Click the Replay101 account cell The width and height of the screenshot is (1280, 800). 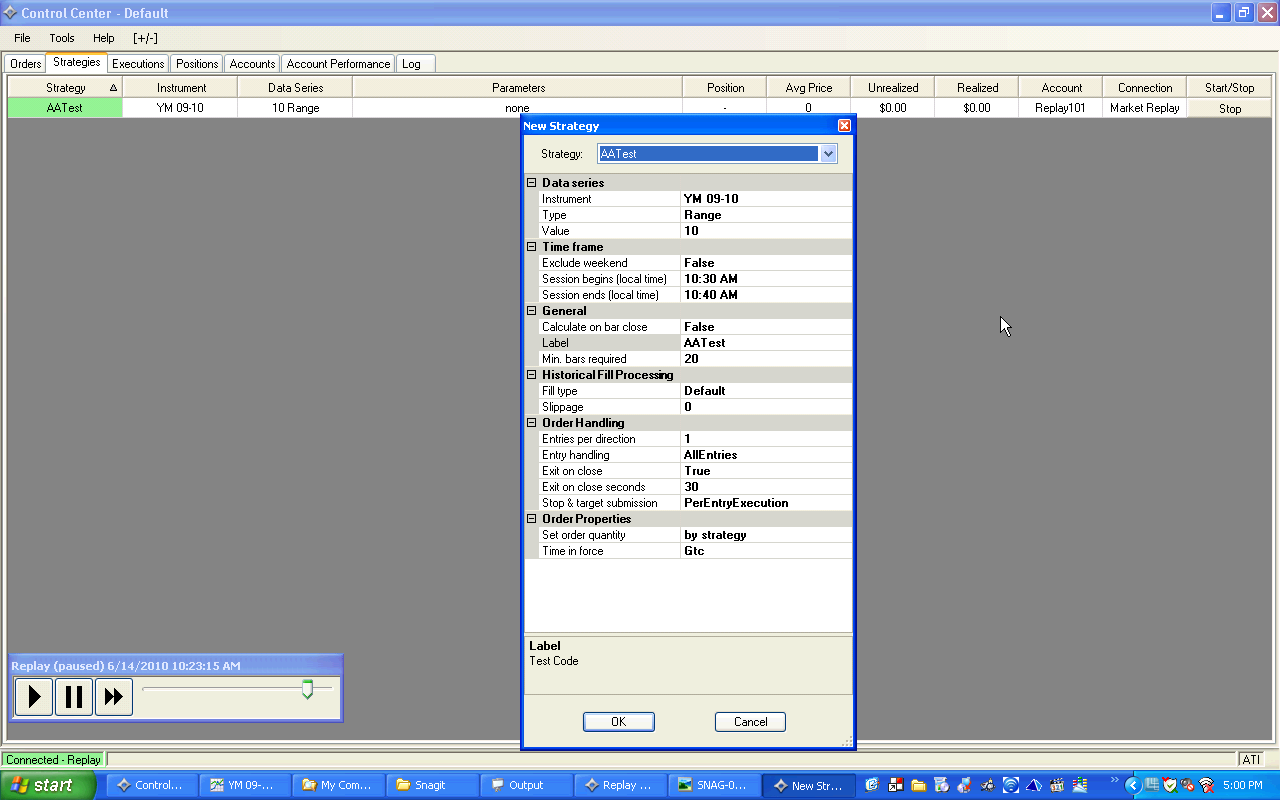point(1061,108)
